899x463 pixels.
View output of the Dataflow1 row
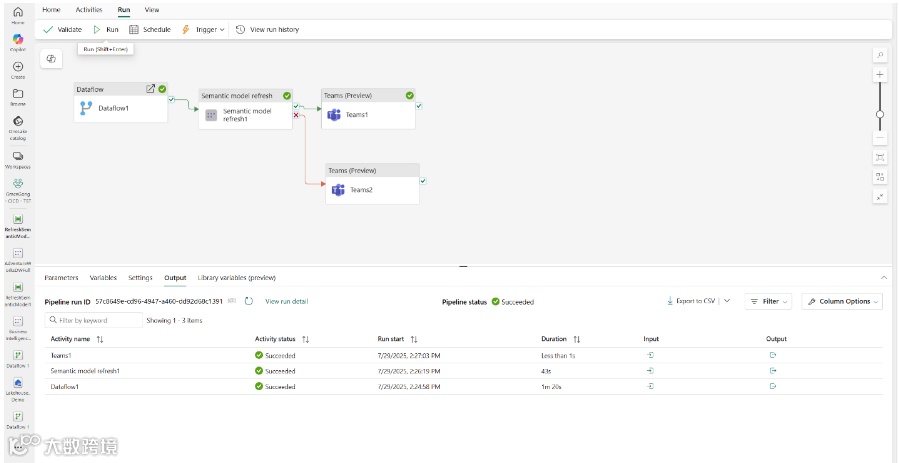773,386
